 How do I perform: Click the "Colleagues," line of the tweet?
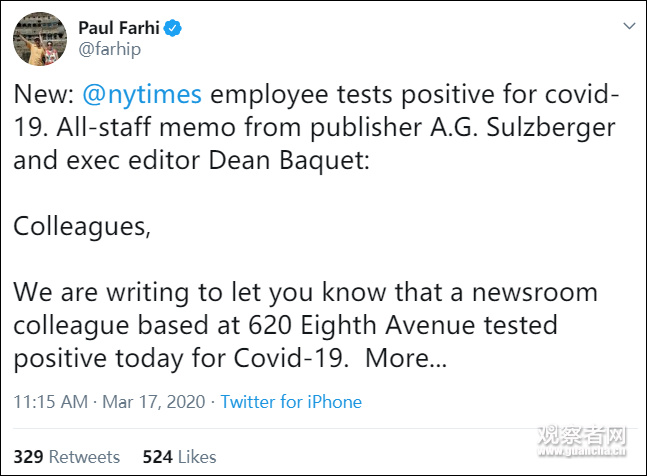(82, 226)
